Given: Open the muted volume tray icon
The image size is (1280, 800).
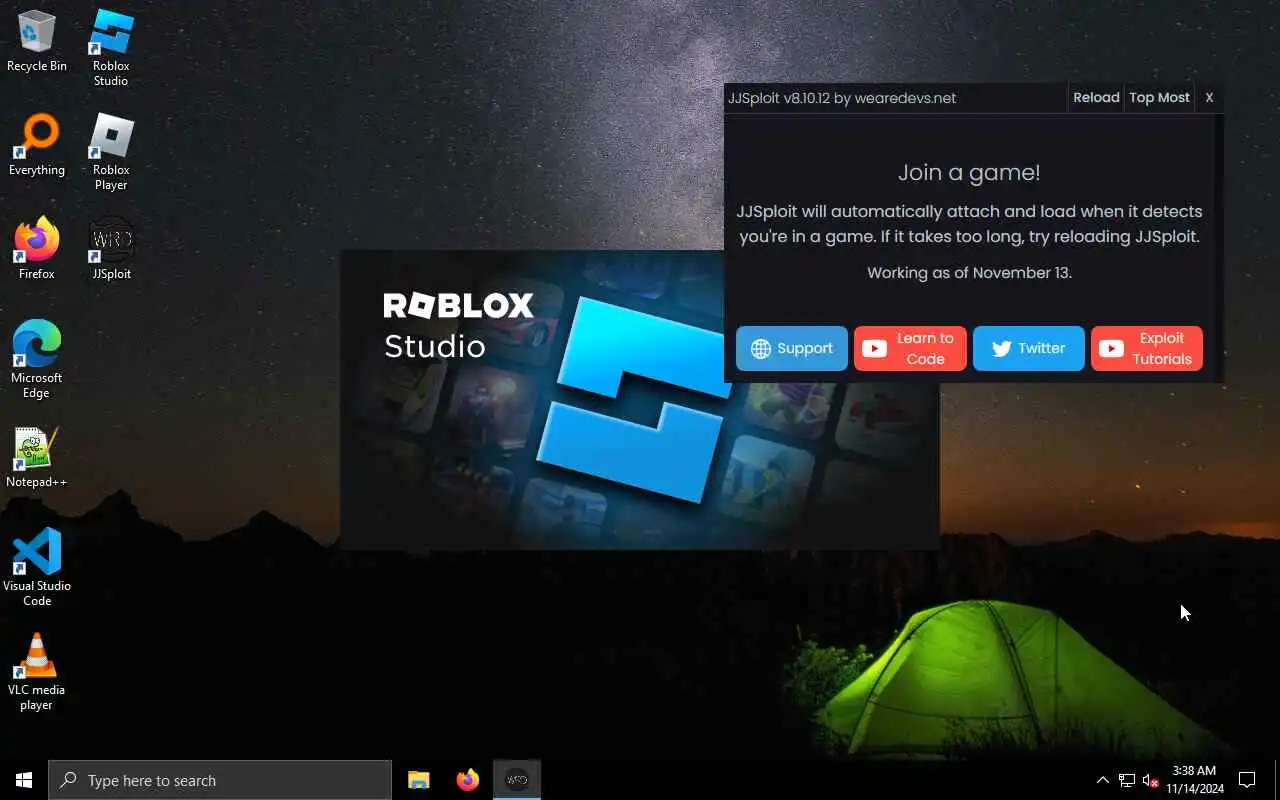Looking at the screenshot, I should (1150, 780).
